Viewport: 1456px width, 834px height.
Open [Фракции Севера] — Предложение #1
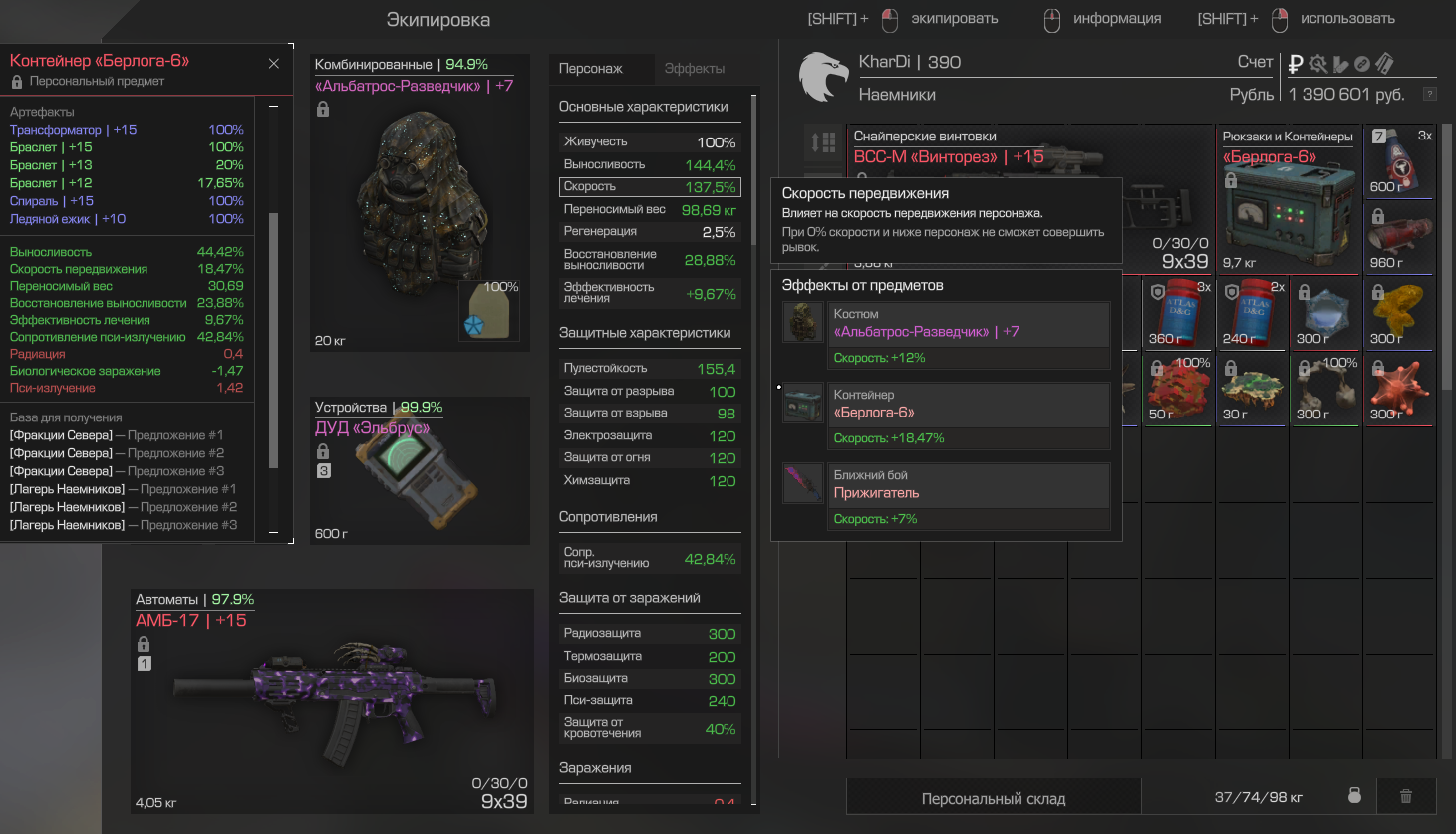click(x=117, y=435)
